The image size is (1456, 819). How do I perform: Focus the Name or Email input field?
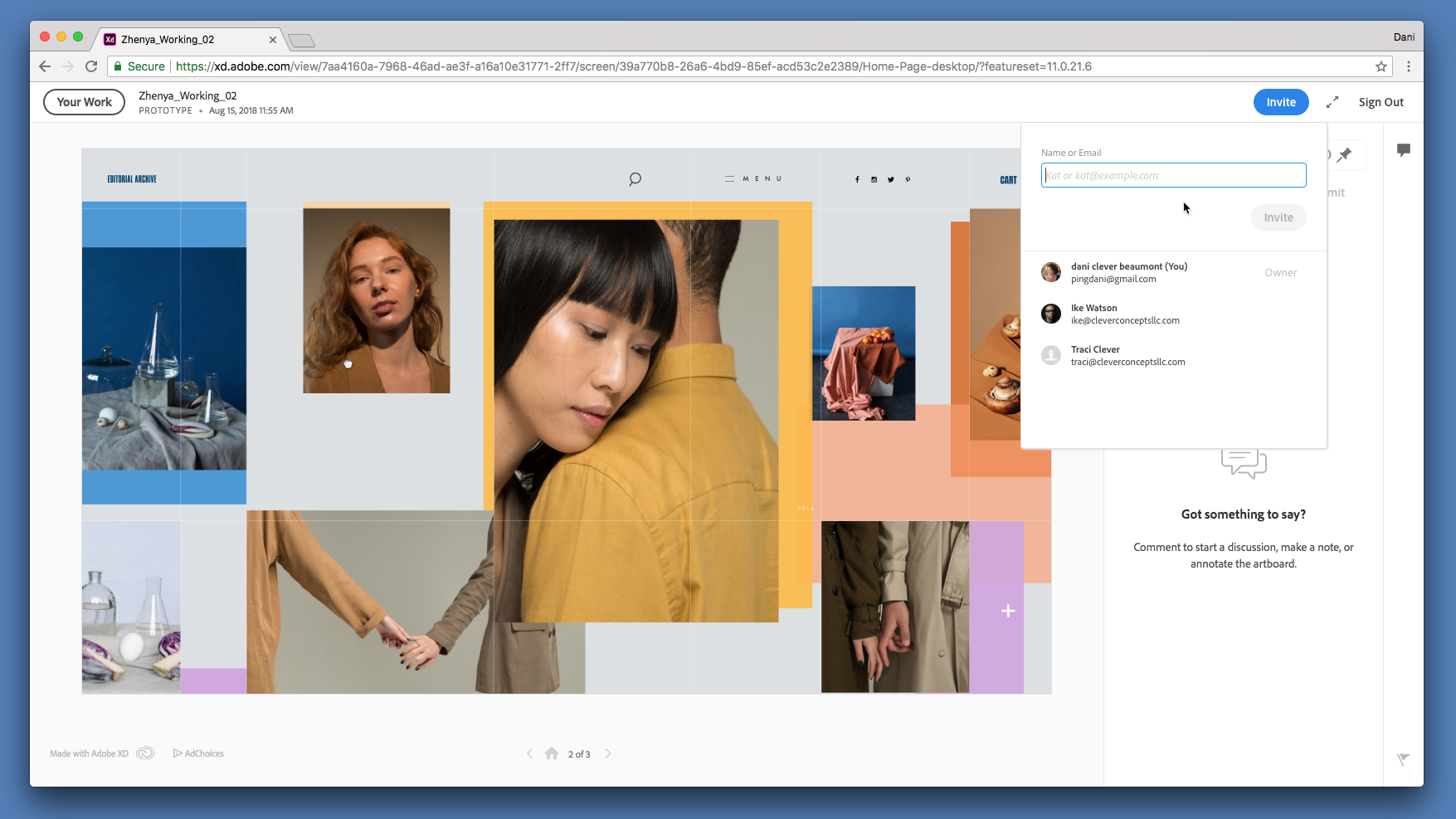click(1173, 175)
